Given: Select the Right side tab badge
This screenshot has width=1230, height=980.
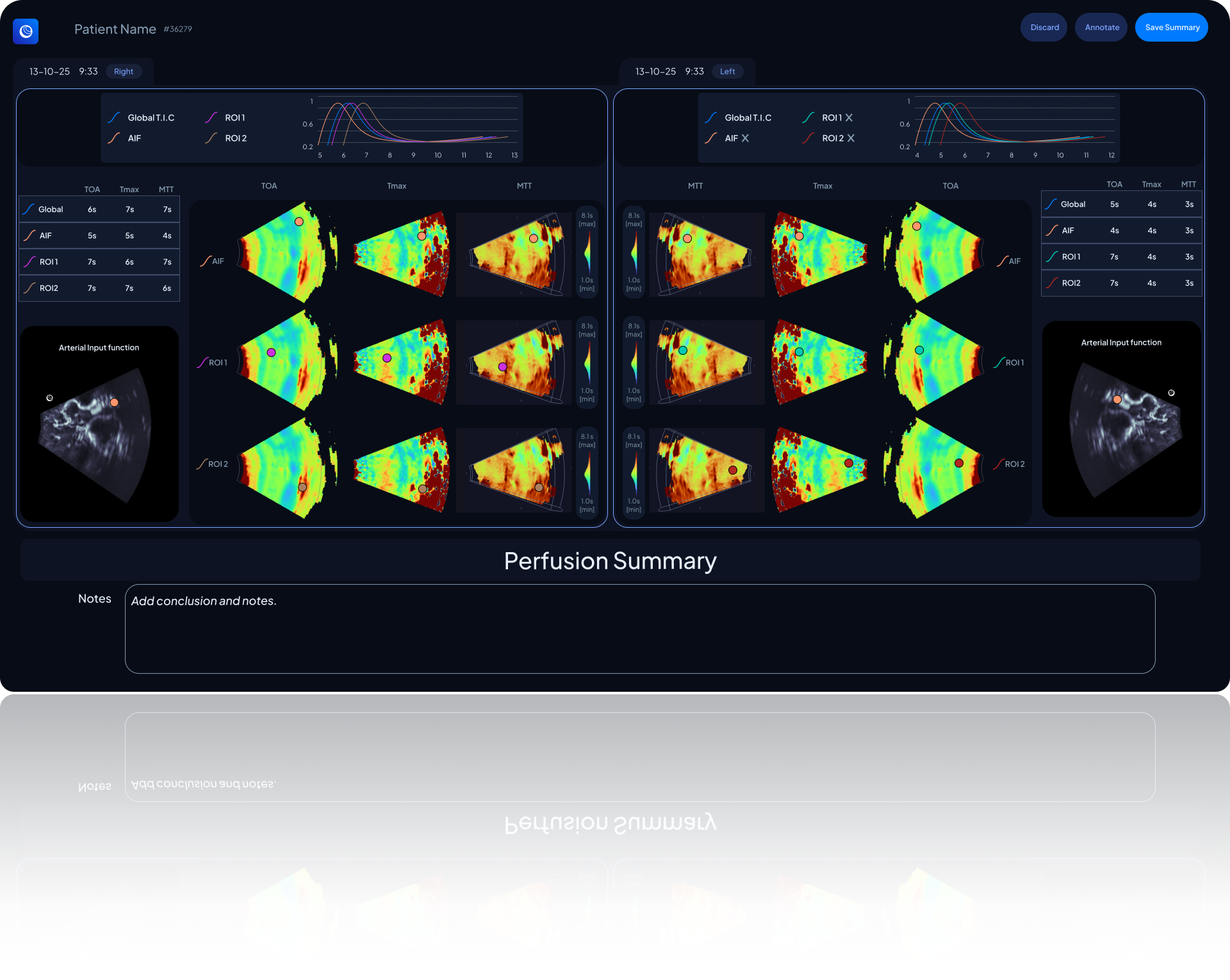Looking at the screenshot, I should [124, 72].
